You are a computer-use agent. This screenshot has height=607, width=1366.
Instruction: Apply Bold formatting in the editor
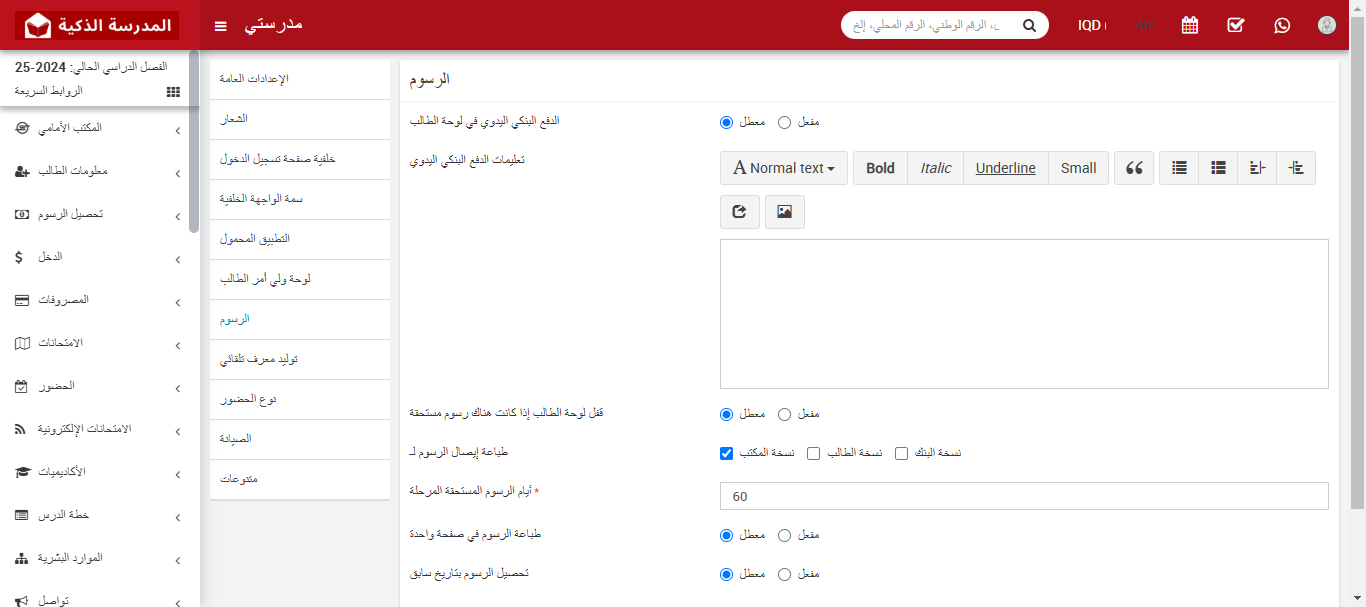tap(879, 167)
